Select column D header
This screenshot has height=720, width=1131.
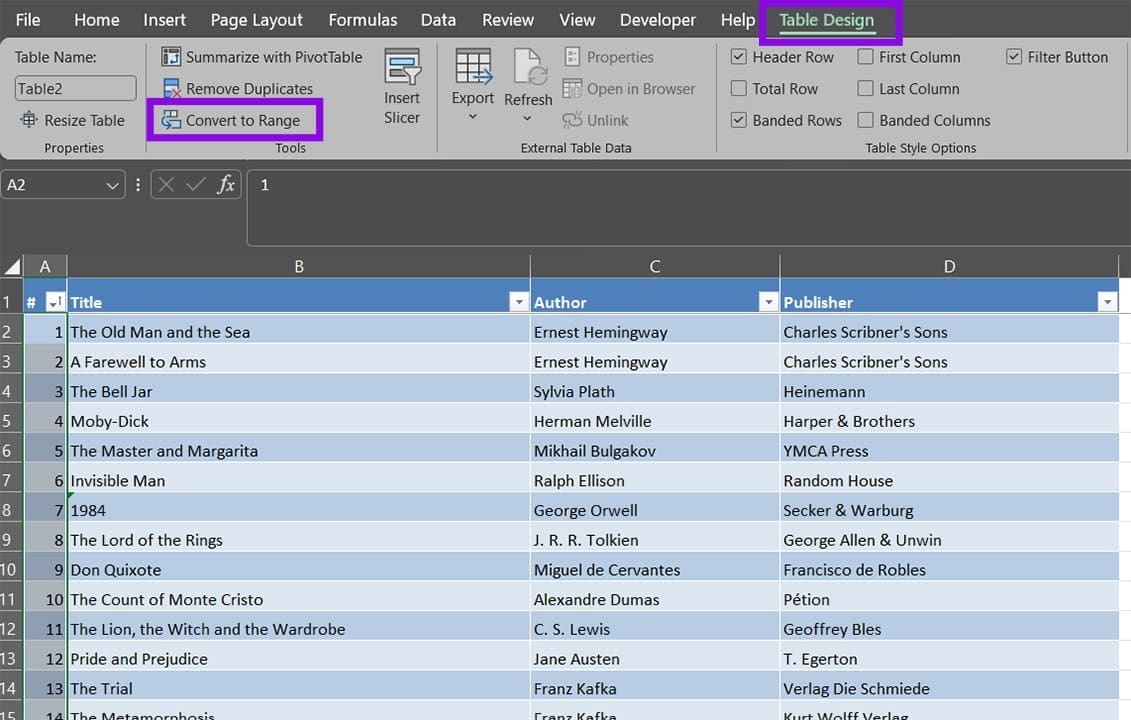[949, 266]
